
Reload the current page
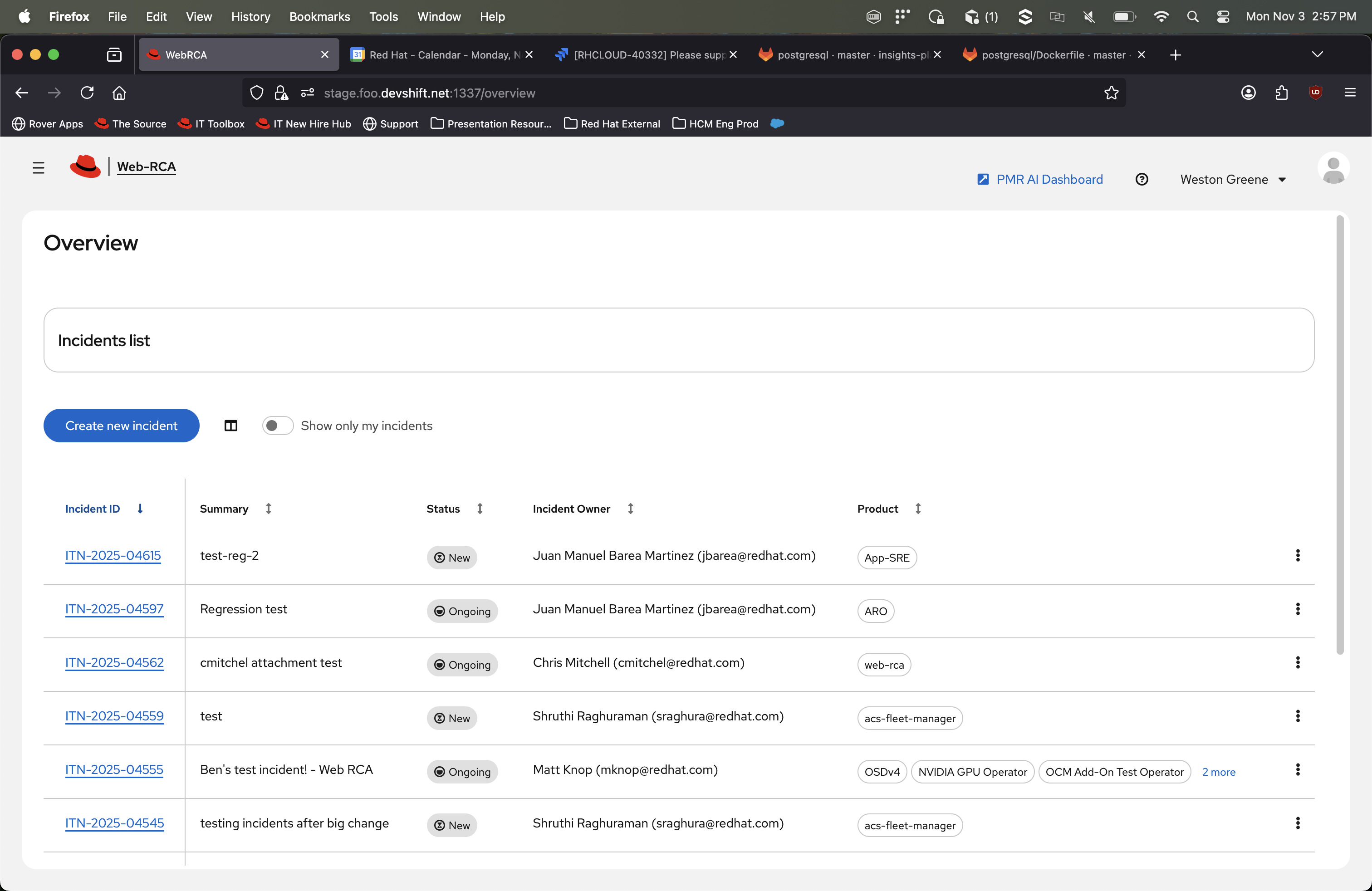87,93
